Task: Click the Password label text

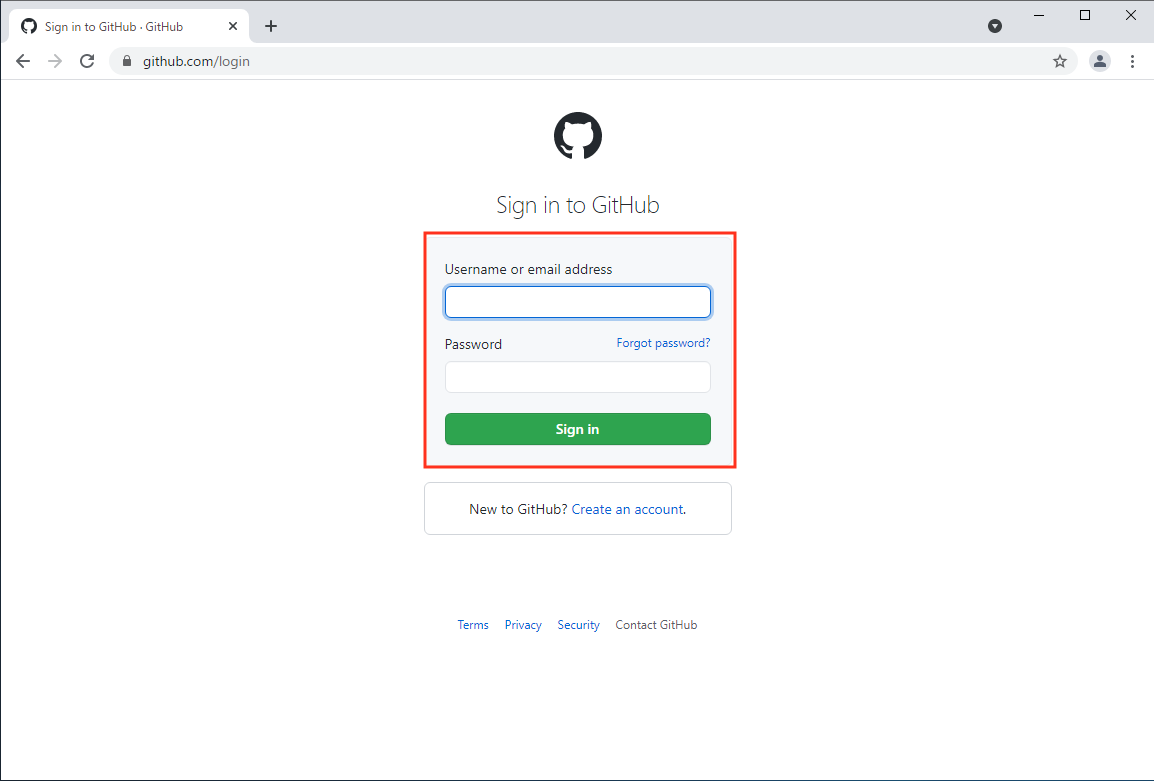Action: [473, 344]
